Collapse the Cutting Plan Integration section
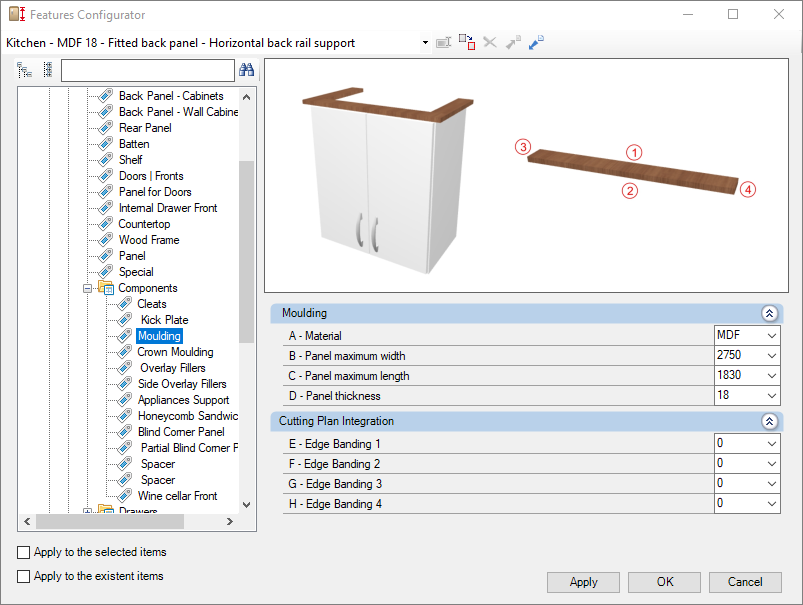Image resolution: width=803 pixels, height=605 pixels. coord(769,422)
